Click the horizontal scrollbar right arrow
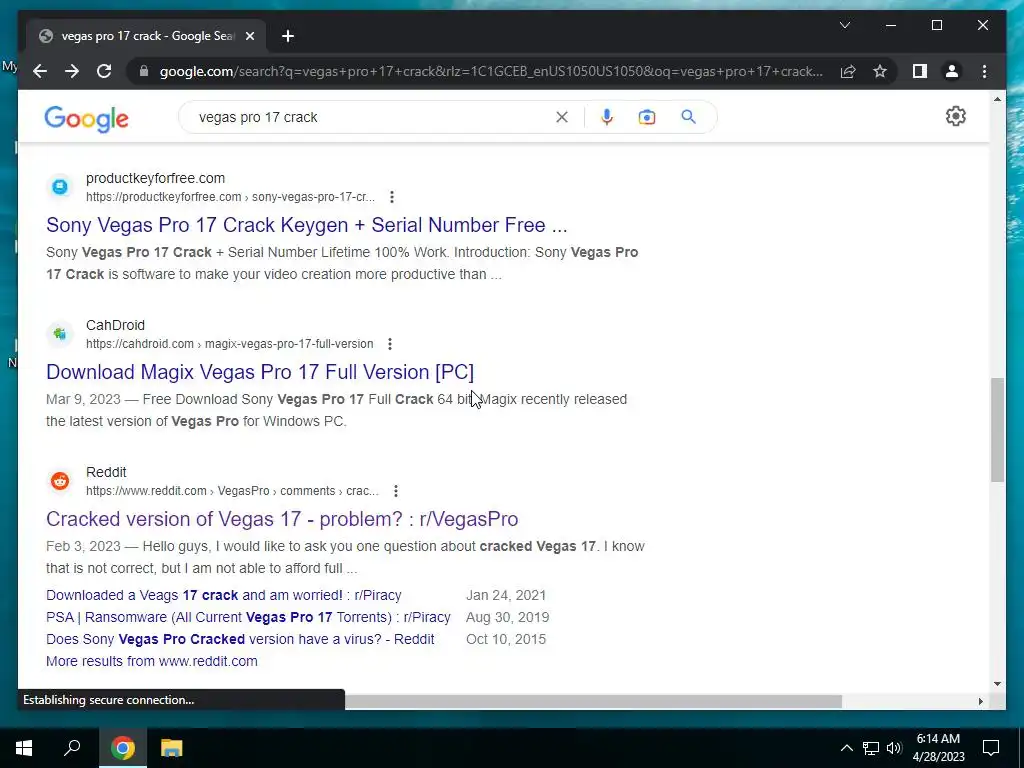The width and height of the screenshot is (1024, 768). 980,701
